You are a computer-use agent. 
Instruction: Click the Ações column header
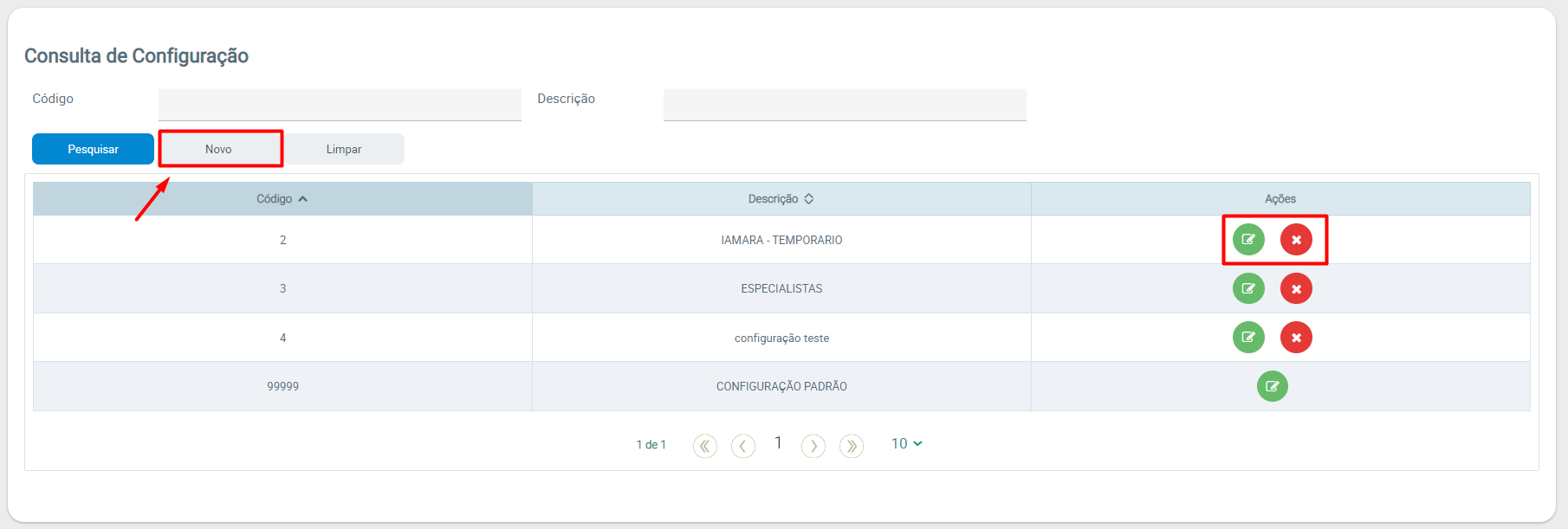1280,199
